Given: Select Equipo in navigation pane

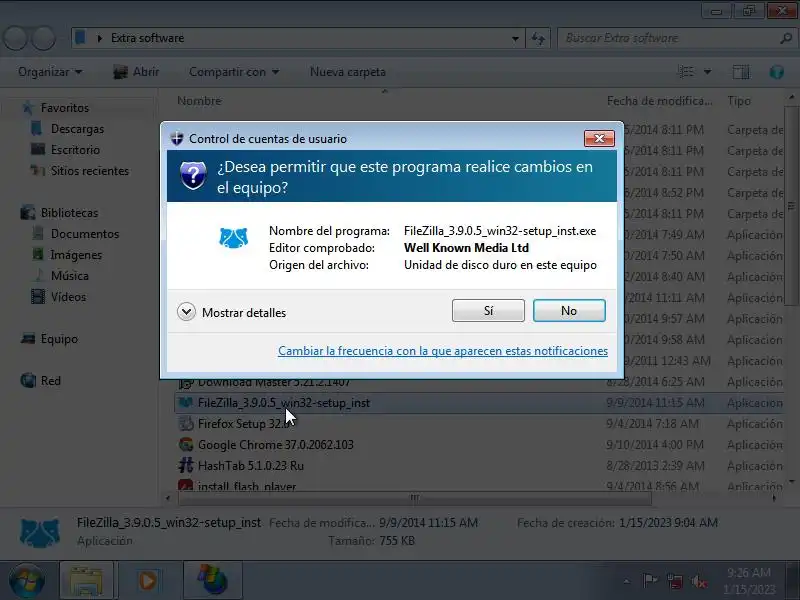Looking at the screenshot, I should pyautogui.click(x=59, y=339).
